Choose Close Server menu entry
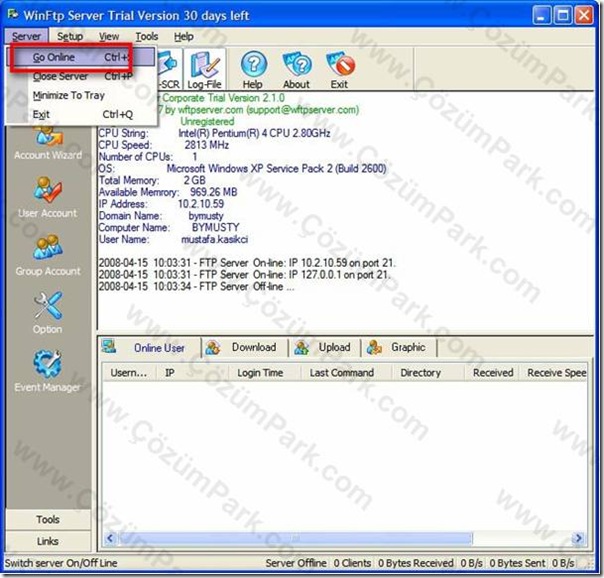The height and width of the screenshot is (578, 604). coord(81,76)
